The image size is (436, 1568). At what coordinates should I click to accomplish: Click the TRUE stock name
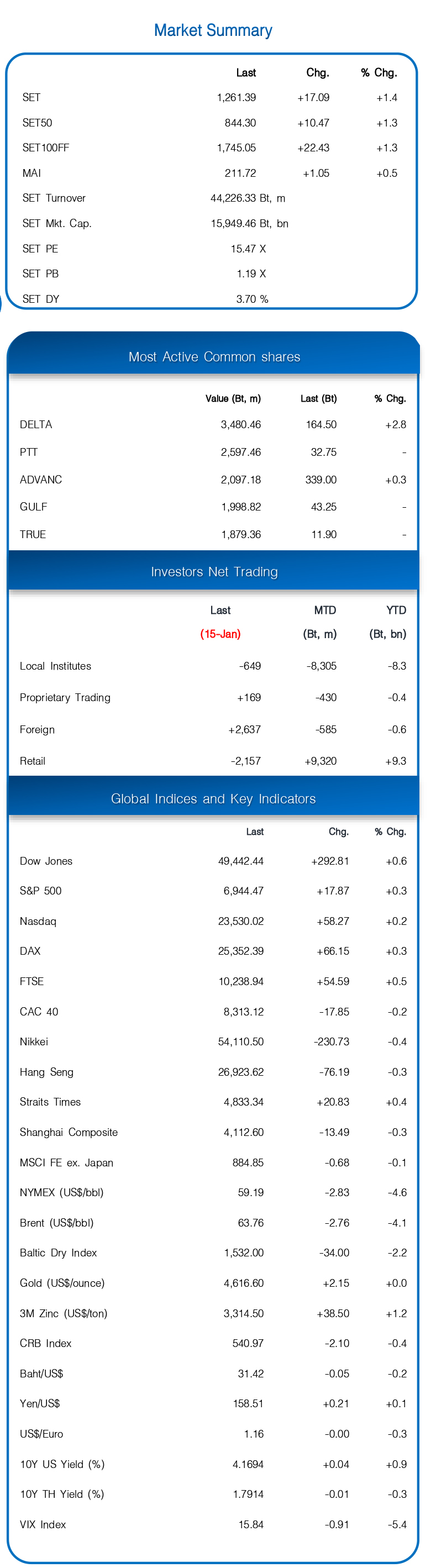(x=33, y=534)
